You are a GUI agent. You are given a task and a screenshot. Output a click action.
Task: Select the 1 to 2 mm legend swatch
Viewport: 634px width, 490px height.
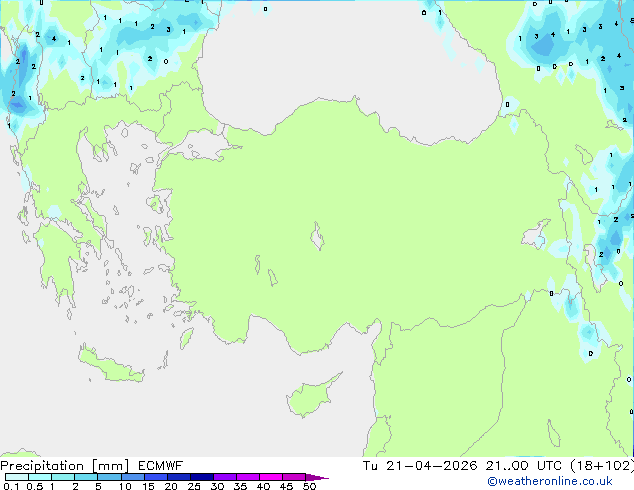click(63, 477)
